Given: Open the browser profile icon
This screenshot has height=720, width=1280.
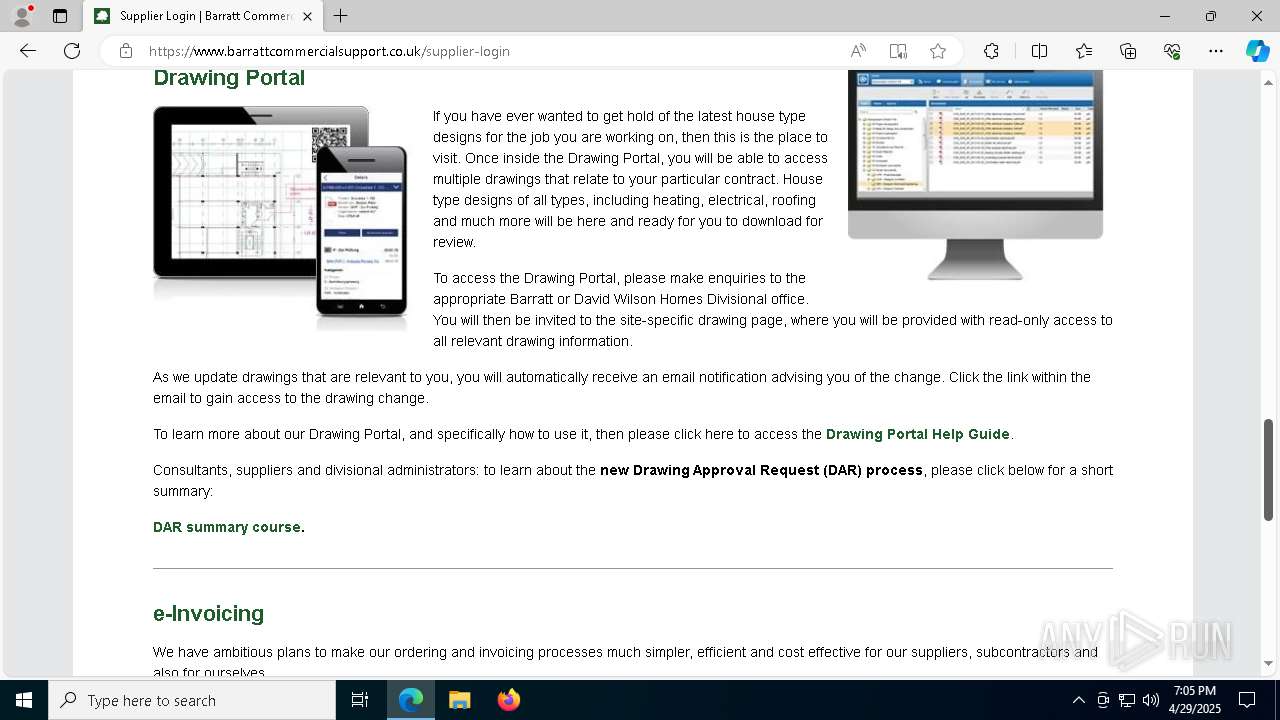Looking at the screenshot, I should (x=22, y=16).
